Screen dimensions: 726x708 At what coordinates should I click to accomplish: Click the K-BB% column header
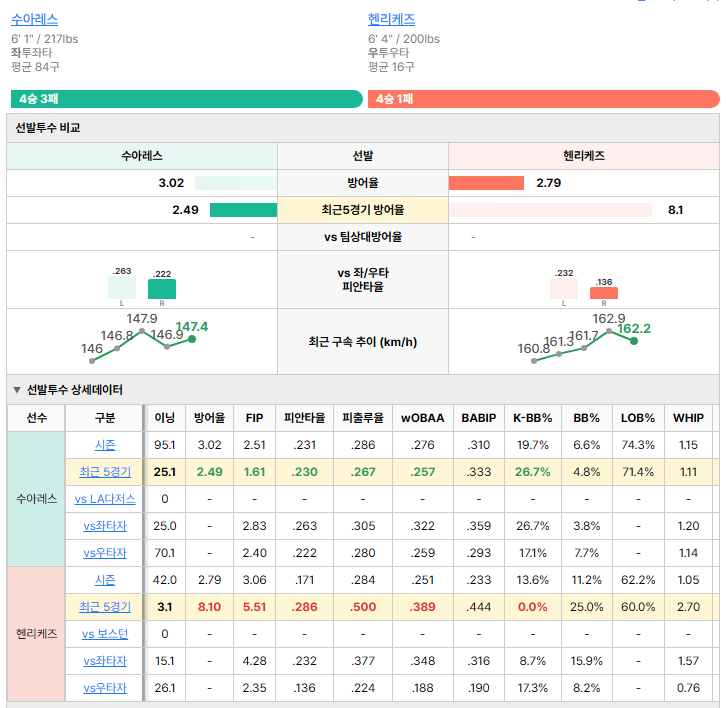pyautogui.click(x=532, y=418)
